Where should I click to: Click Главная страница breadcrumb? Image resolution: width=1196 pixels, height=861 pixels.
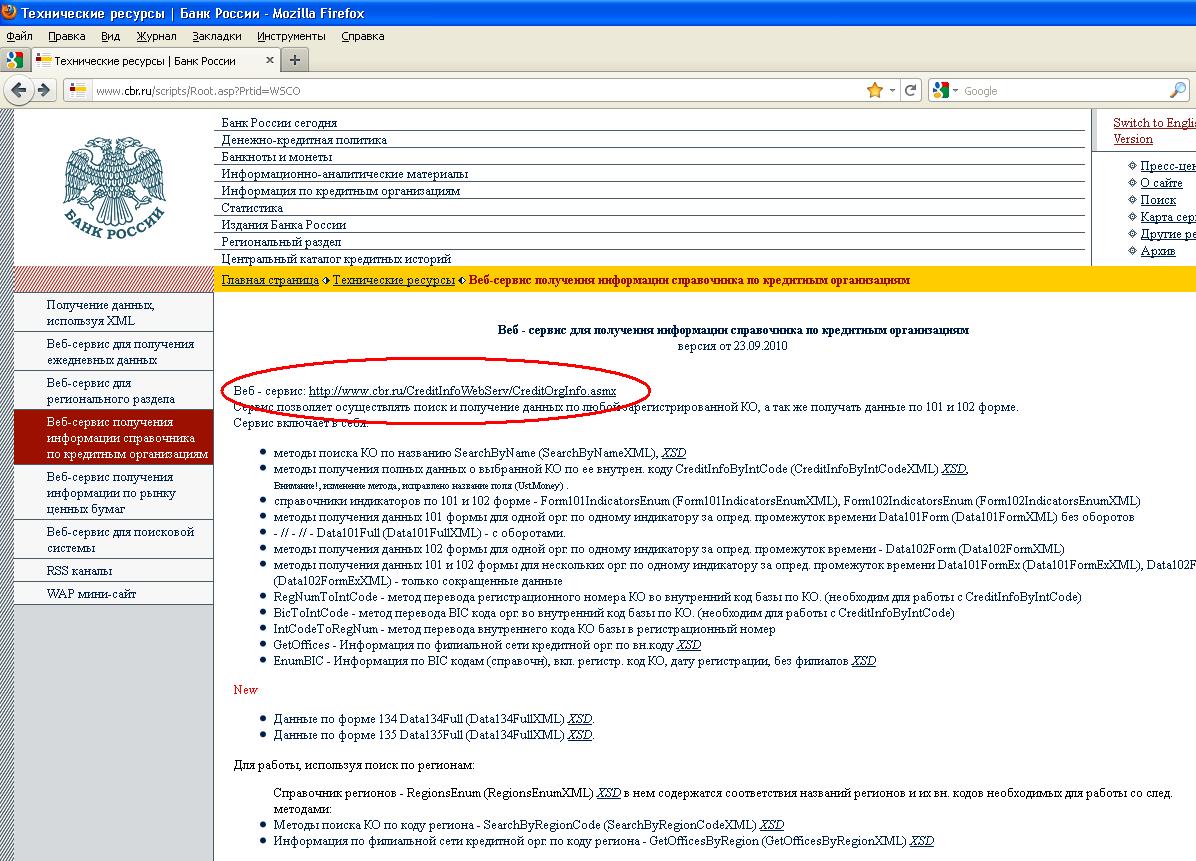[270, 280]
